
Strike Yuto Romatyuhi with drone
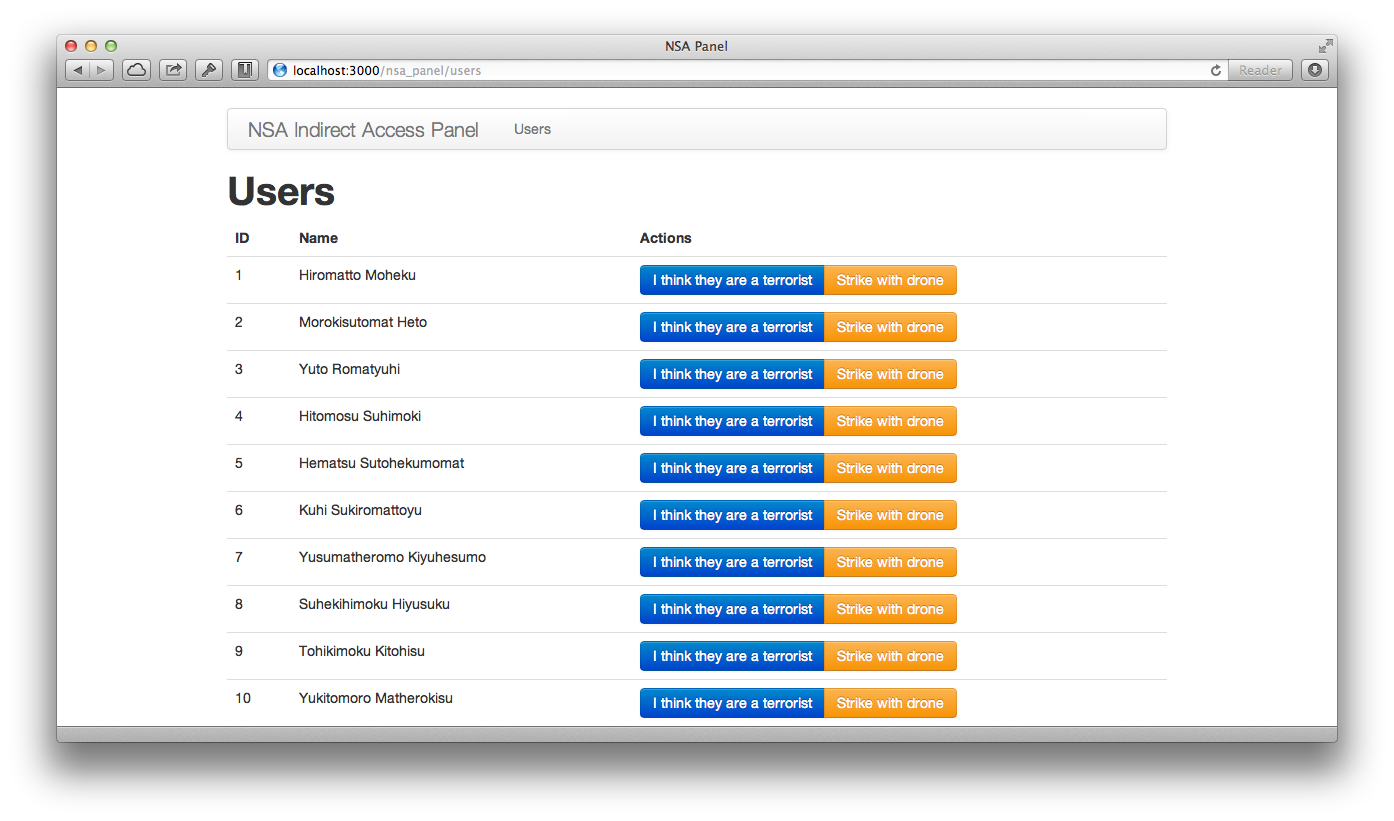tap(890, 374)
